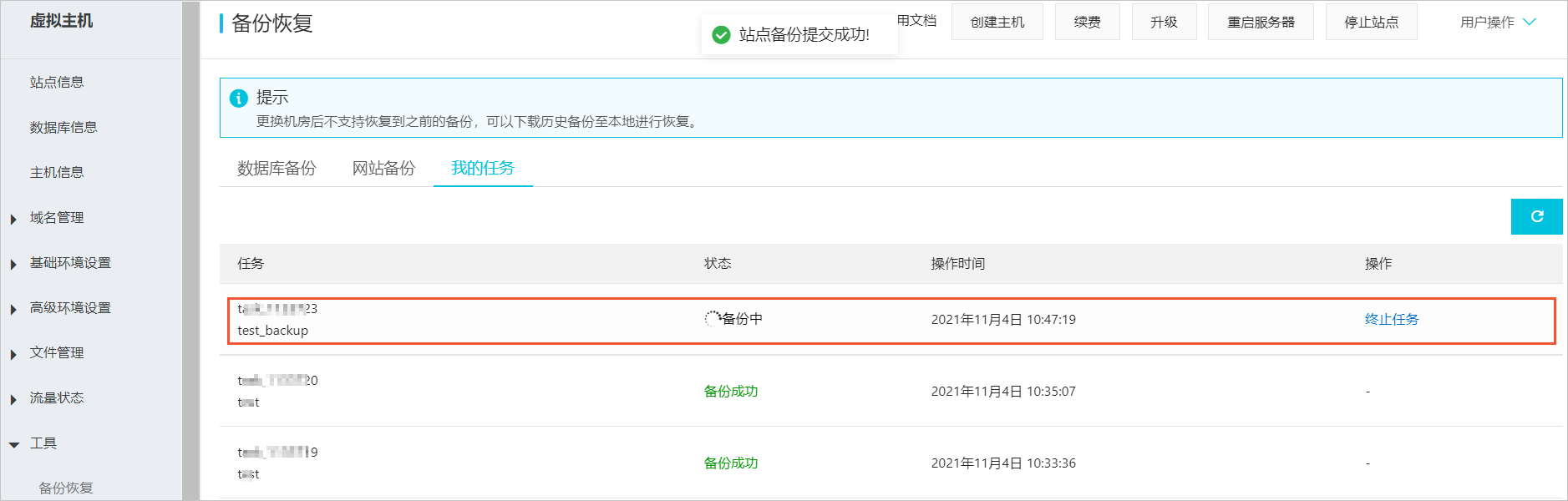Click the 重启服务器 button
This screenshot has height=501, width=1568.
[x=1260, y=23]
